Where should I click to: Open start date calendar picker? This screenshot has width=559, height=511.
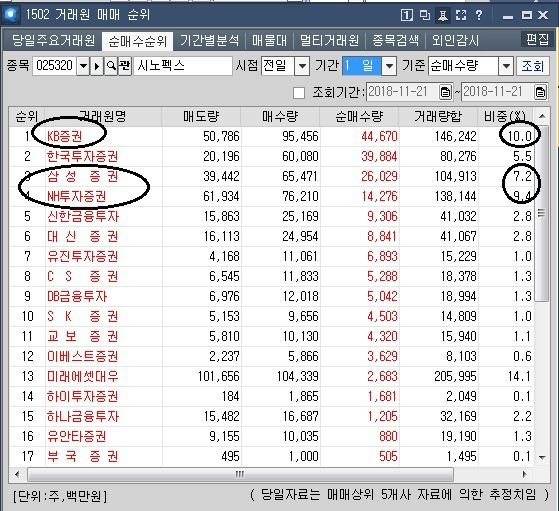445,92
